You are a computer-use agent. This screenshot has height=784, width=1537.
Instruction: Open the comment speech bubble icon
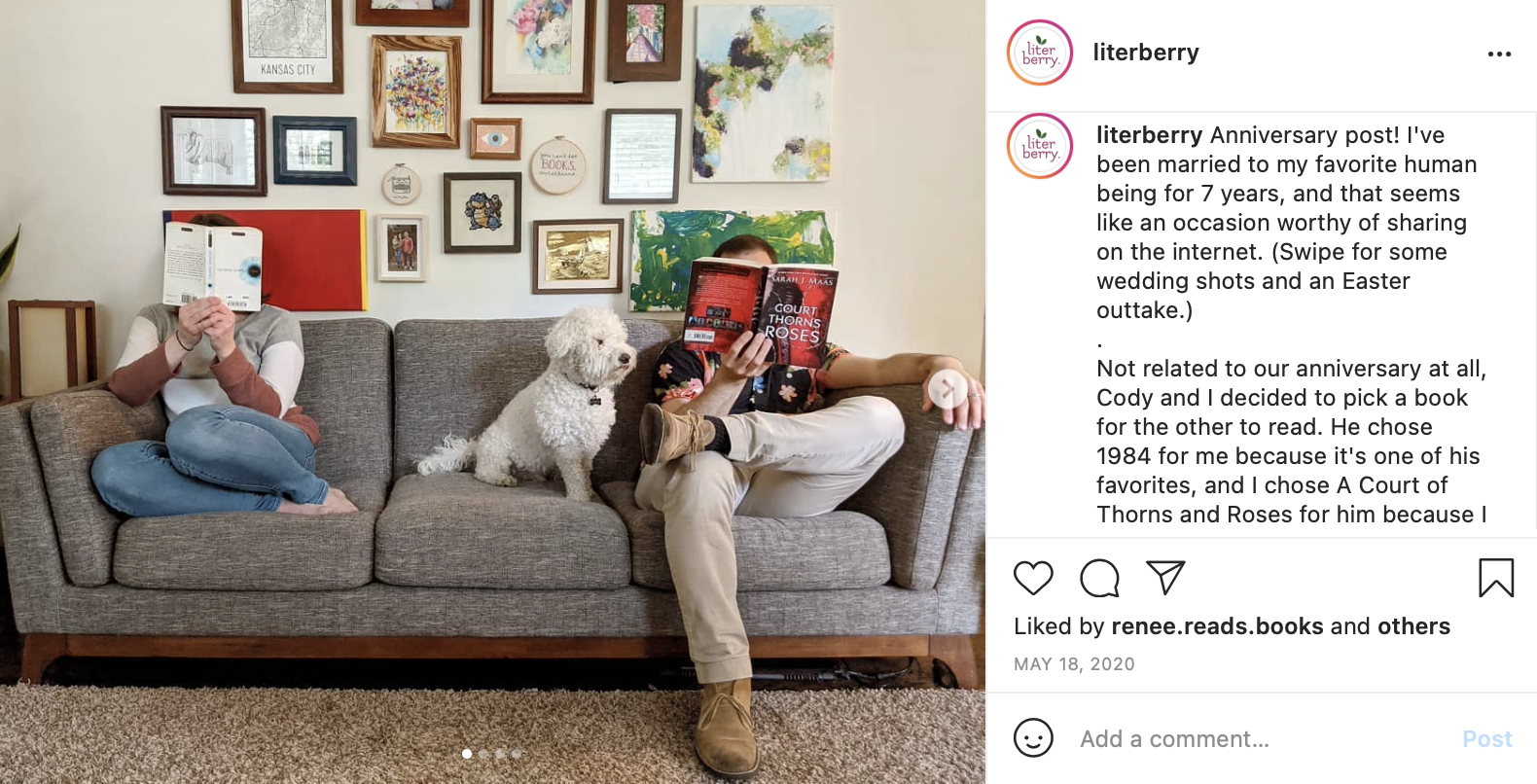pyautogui.click(x=1099, y=578)
